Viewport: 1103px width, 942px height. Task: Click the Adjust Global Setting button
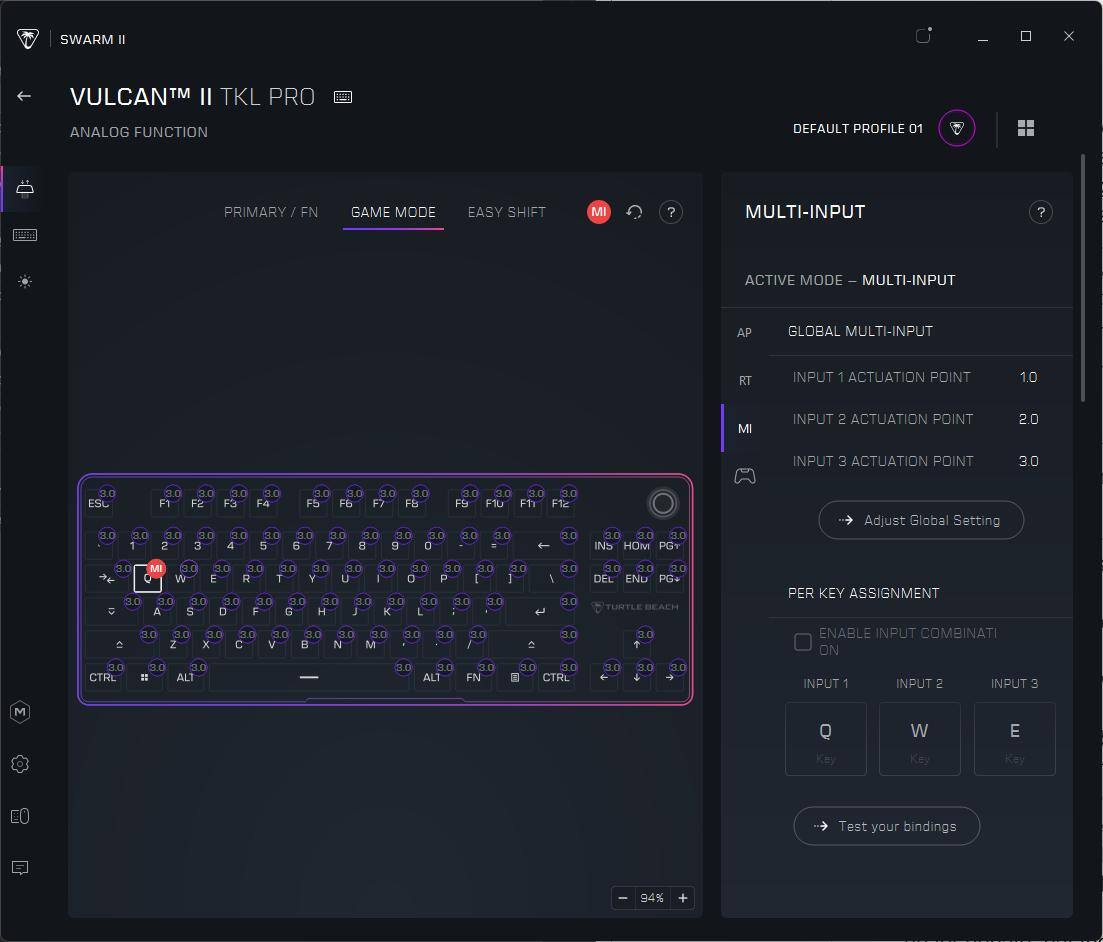tap(921, 520)
